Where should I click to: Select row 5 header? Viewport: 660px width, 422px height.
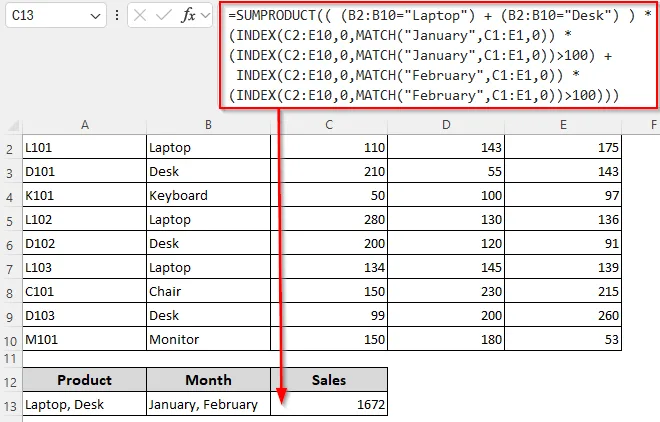click(11, 220)
